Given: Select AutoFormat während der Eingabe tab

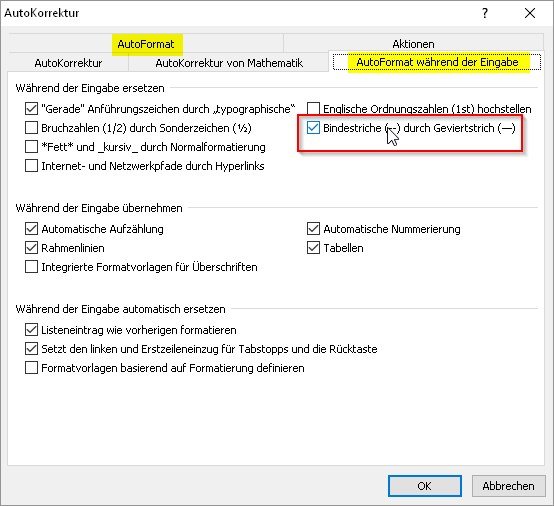Looking at the screenshot, I should 437,62.
